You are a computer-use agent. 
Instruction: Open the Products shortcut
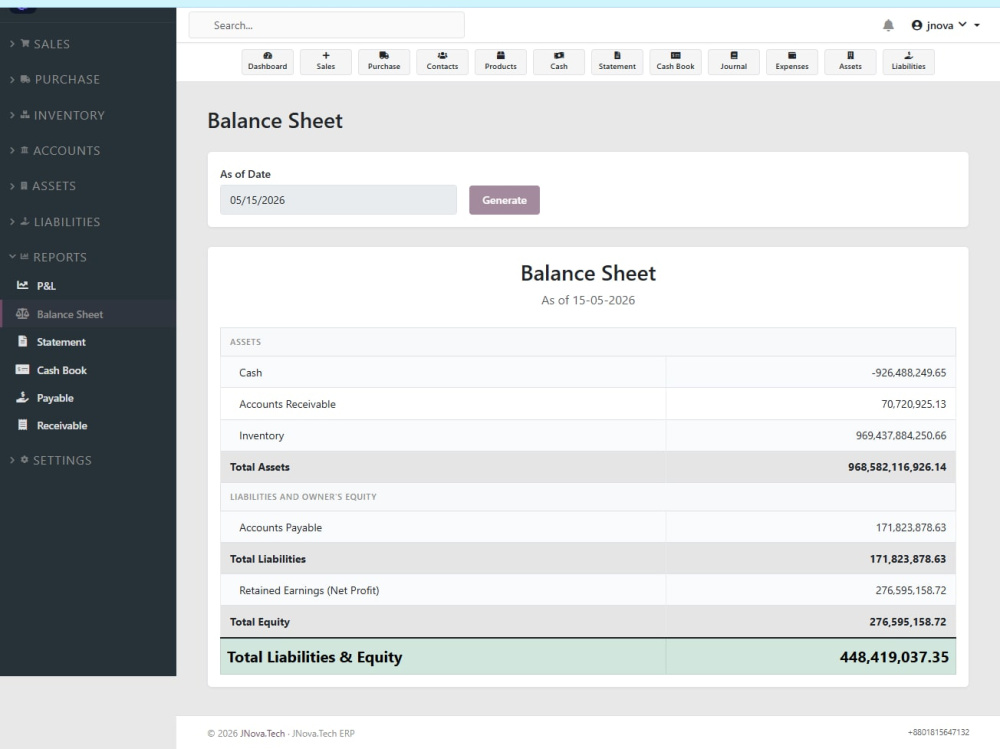(x=501, y=61)
